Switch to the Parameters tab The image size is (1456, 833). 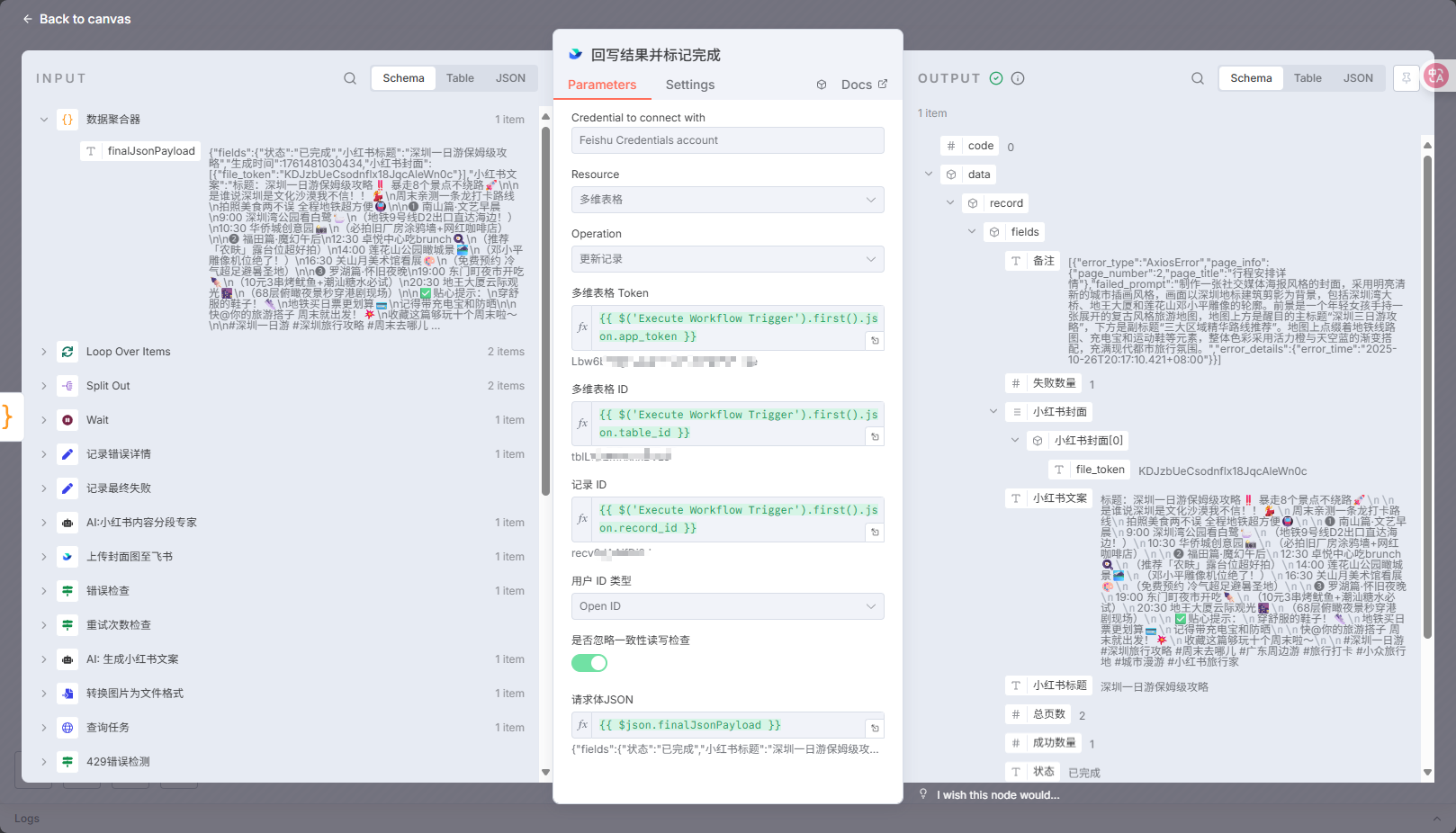coord(602,85)
